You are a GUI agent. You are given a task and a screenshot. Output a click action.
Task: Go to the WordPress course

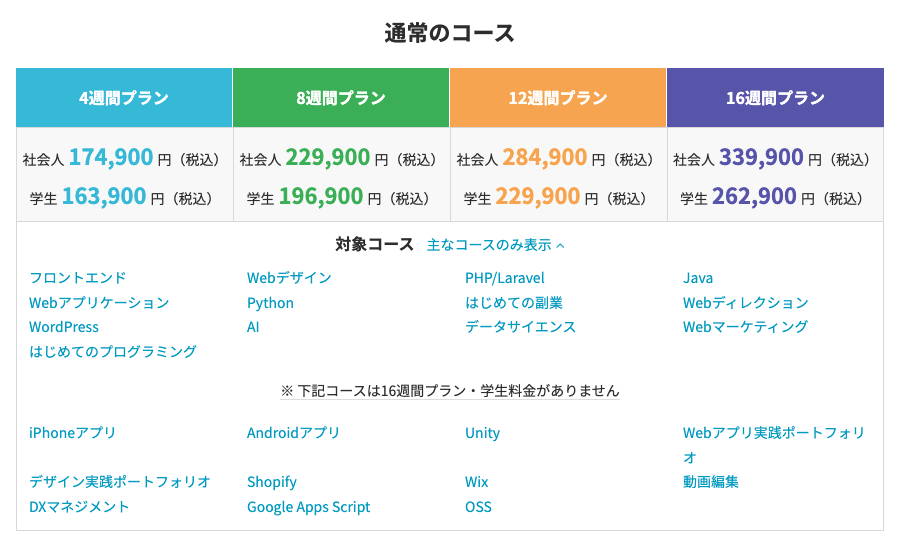click(x=64, y=327)
